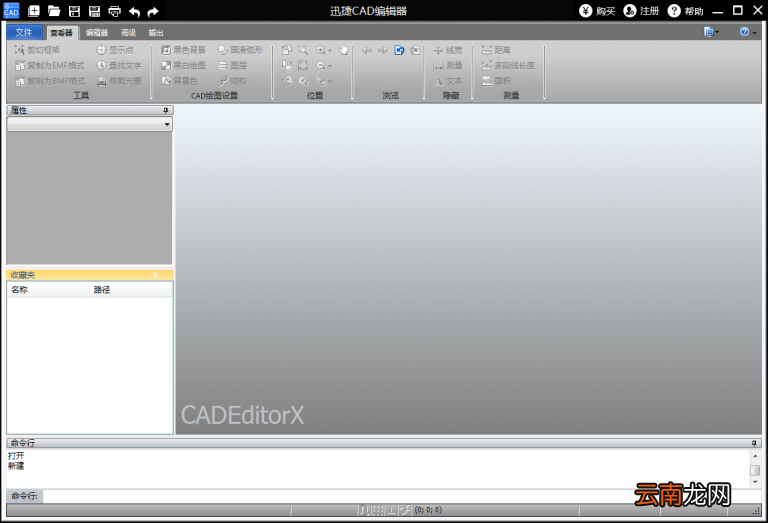Image resolution: width=768 pixels, height=523 pixels.
Task: Toggle 黑白绘图 black-white drawing mode
Action: (x=184, y=65)
